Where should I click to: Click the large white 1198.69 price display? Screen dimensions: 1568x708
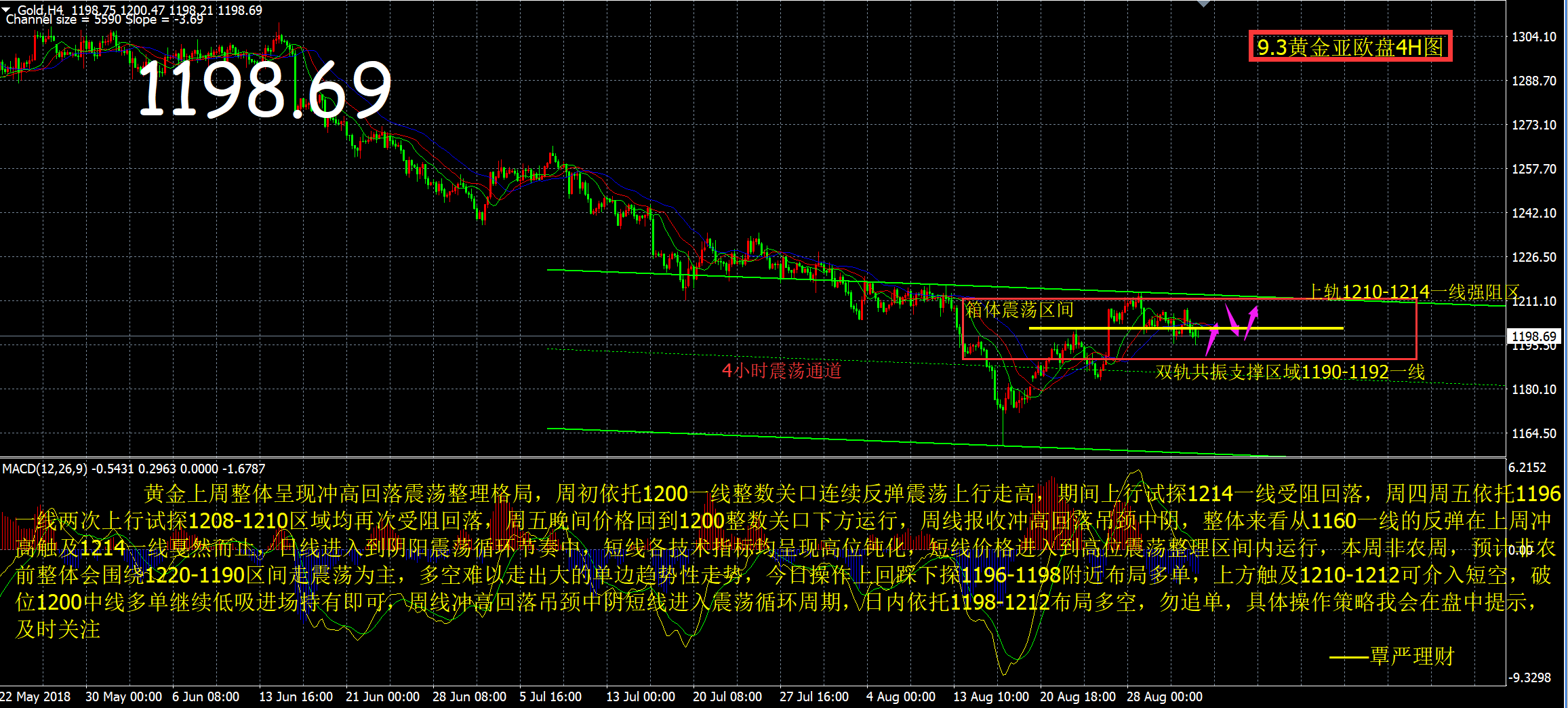pyautogui.click(x=264, y=89)
